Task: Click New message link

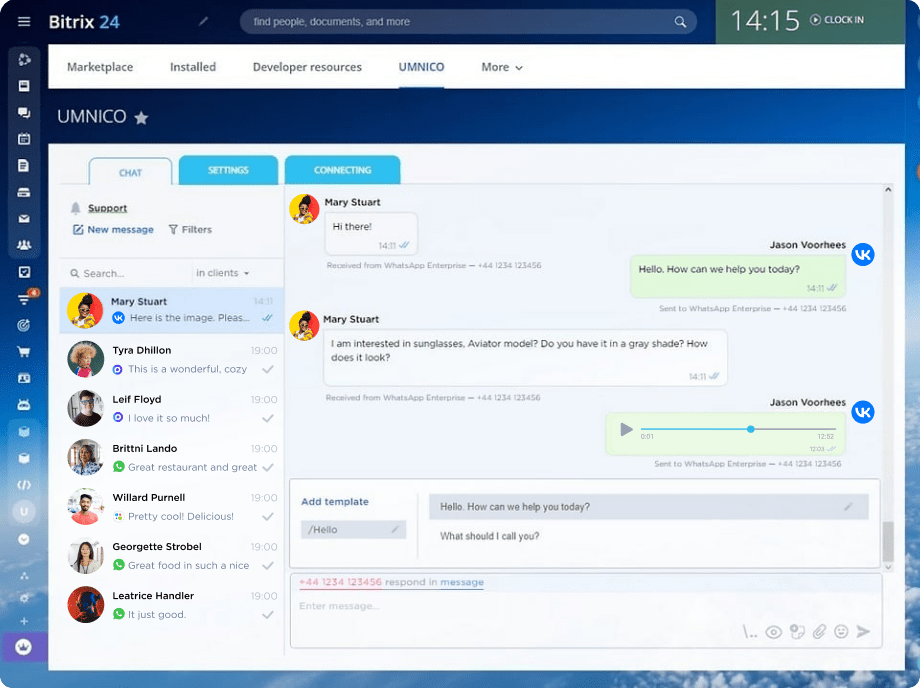Action: (x=113, y=230)
